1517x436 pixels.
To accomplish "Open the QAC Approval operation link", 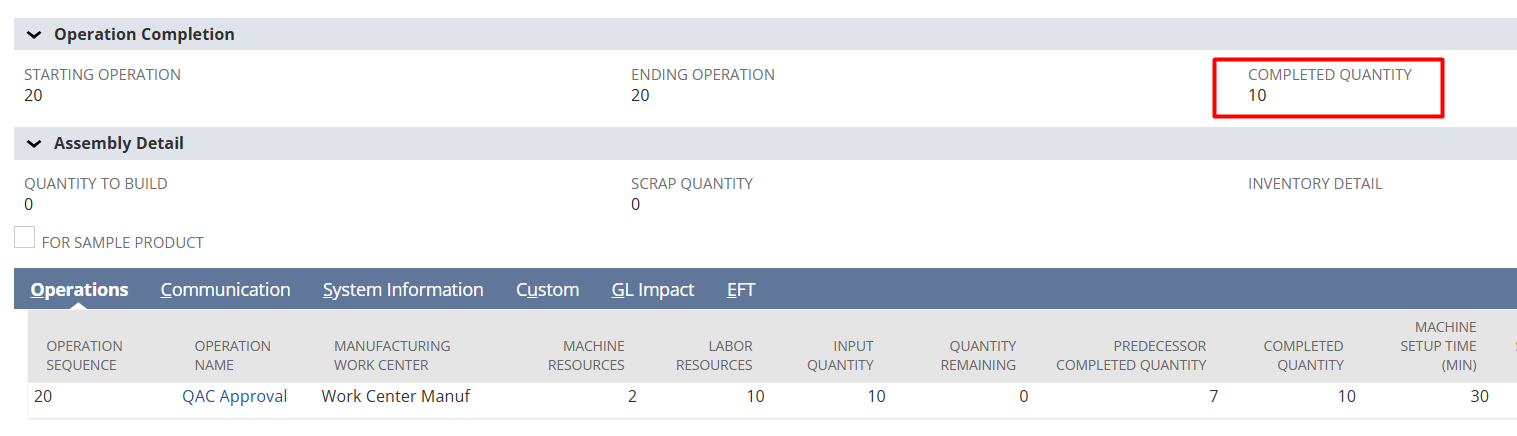I will click(x=234, y=397).
